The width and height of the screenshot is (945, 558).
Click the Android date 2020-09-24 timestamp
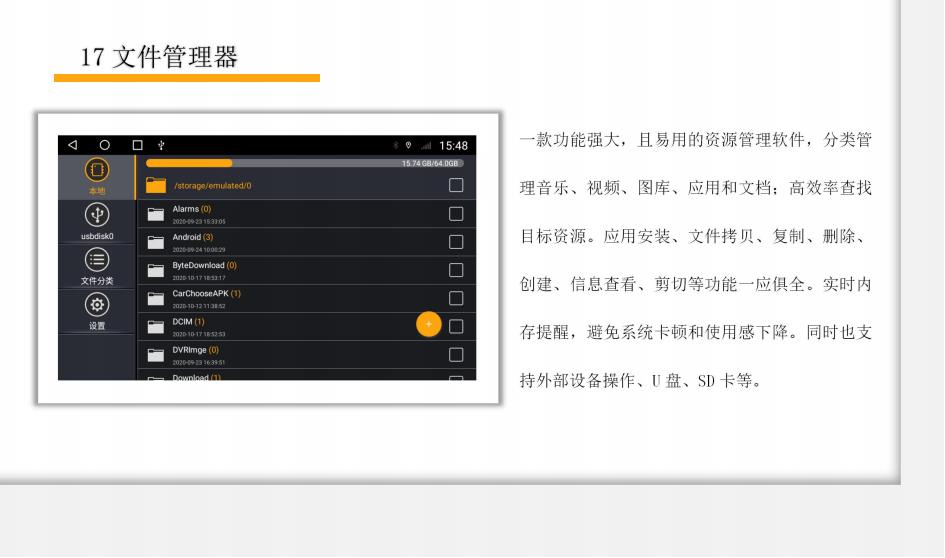pos(199,249)
